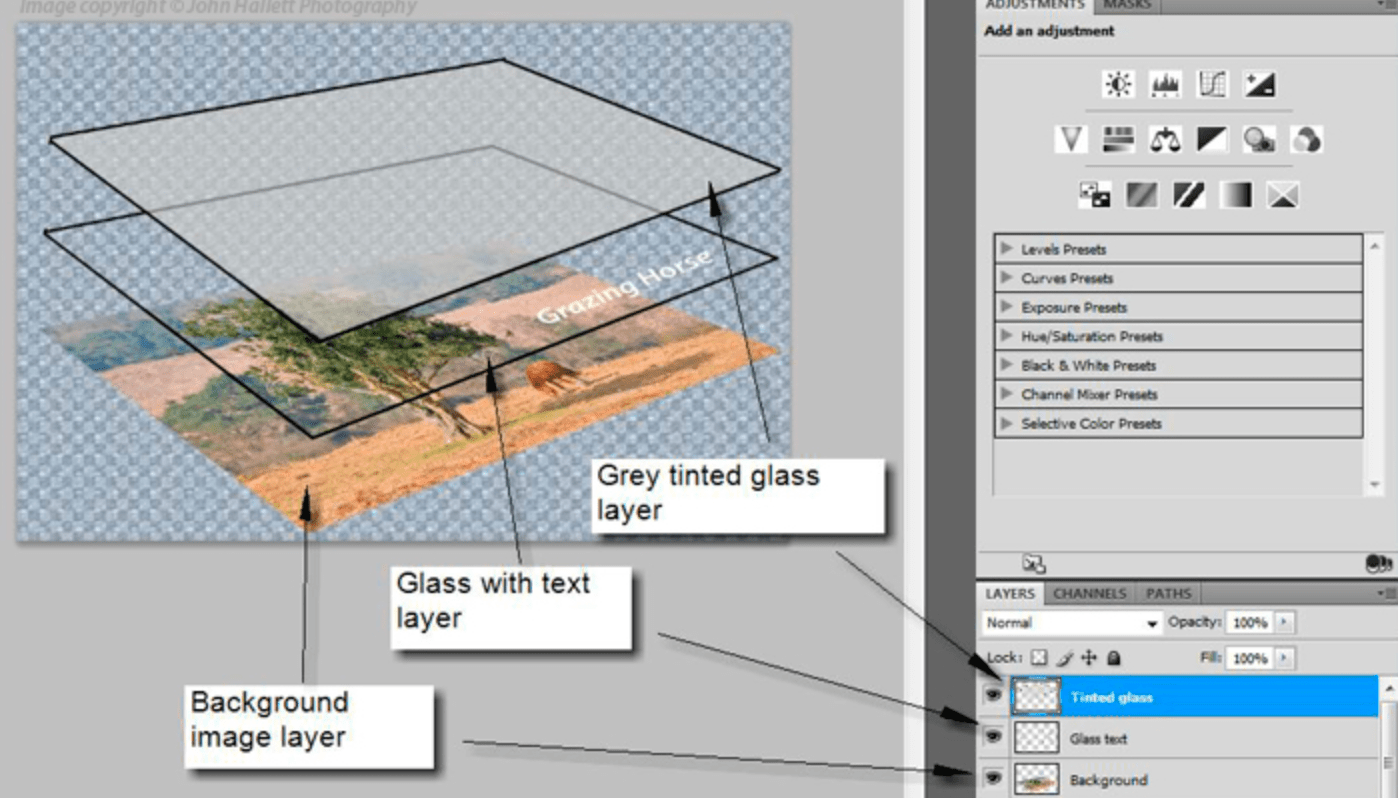Add an Exposure adjustment

pos(1259,85)
